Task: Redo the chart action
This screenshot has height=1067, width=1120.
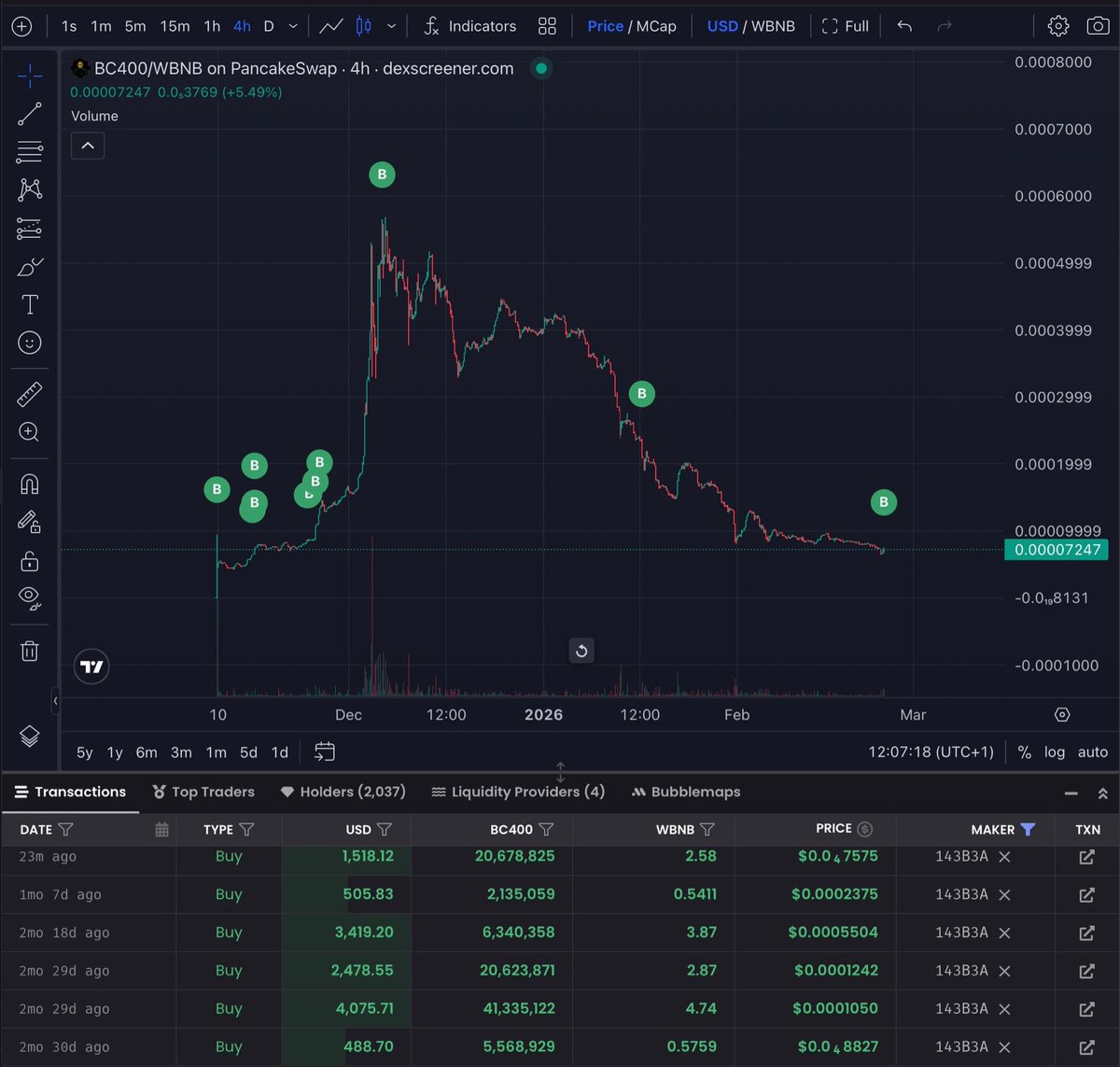Action: [x=945, y=26]
